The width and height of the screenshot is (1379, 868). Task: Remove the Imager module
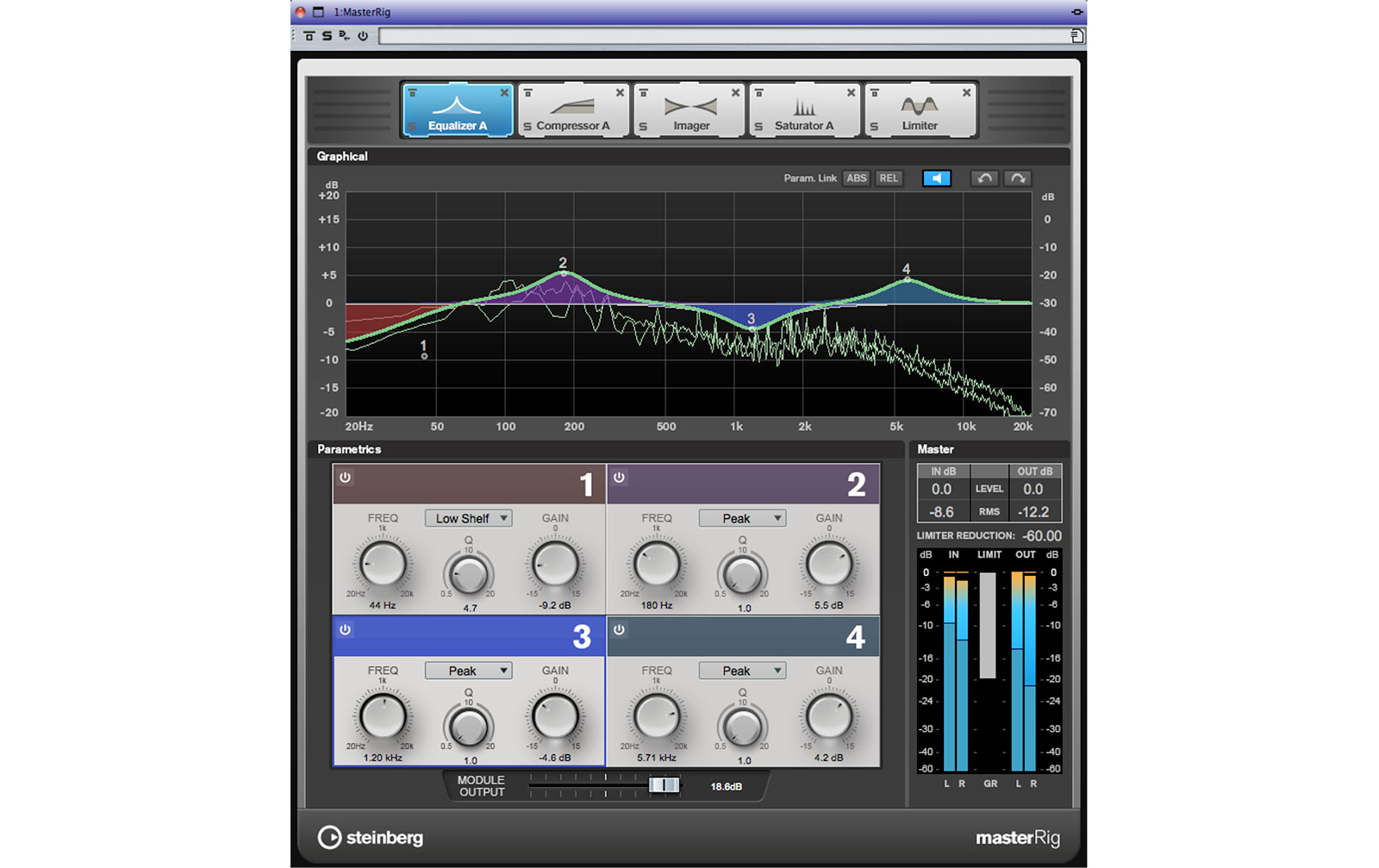pyautogui.click(x=735, y=93)
